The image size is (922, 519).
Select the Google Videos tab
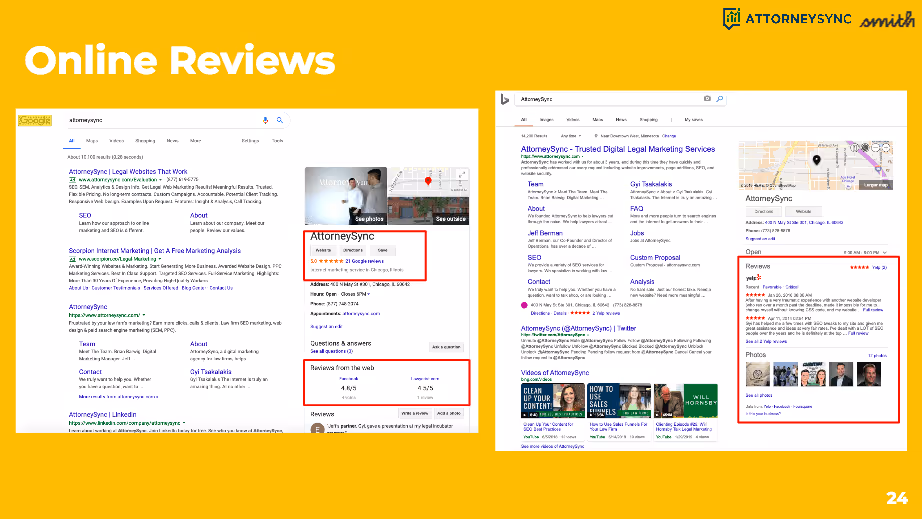coord(116,141)
